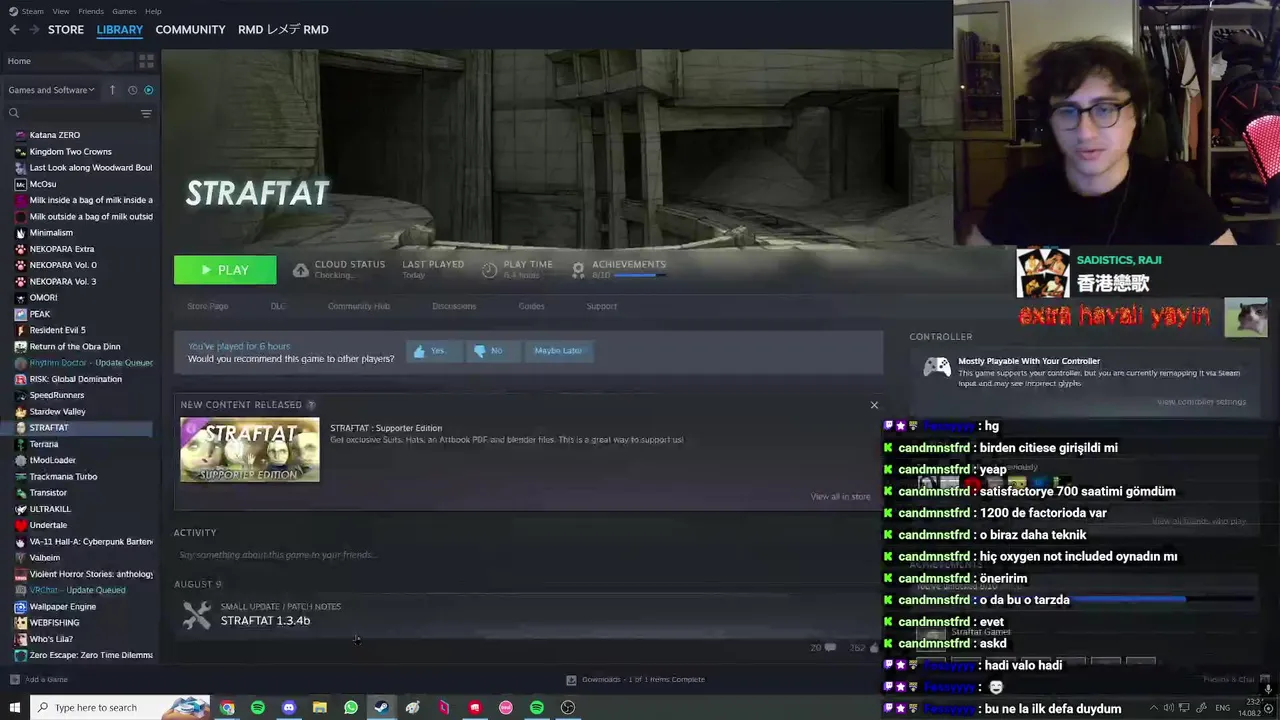This screenshot has height=720, width=1280.
Task: Open the STRAFTAT 1.3.4b patch notes
Action: tap(265, 621)
